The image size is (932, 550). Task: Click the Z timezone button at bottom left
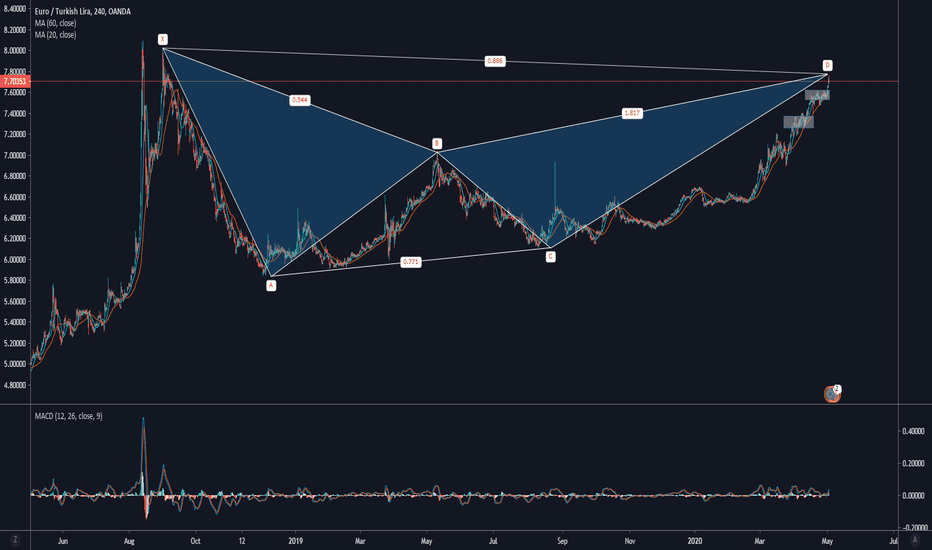click(x=15, y=540)
